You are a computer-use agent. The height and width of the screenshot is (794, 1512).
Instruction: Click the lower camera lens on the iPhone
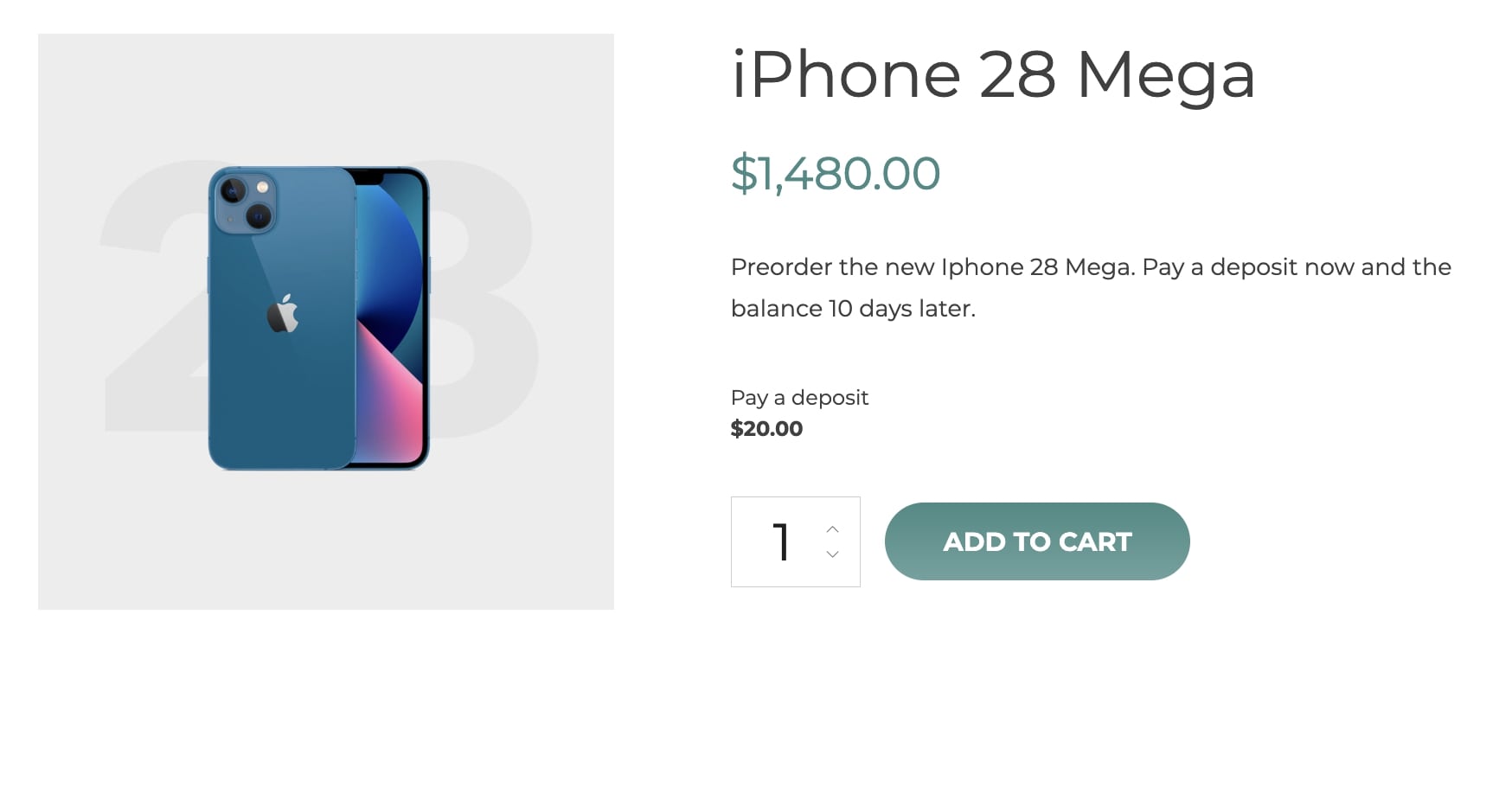259,216
